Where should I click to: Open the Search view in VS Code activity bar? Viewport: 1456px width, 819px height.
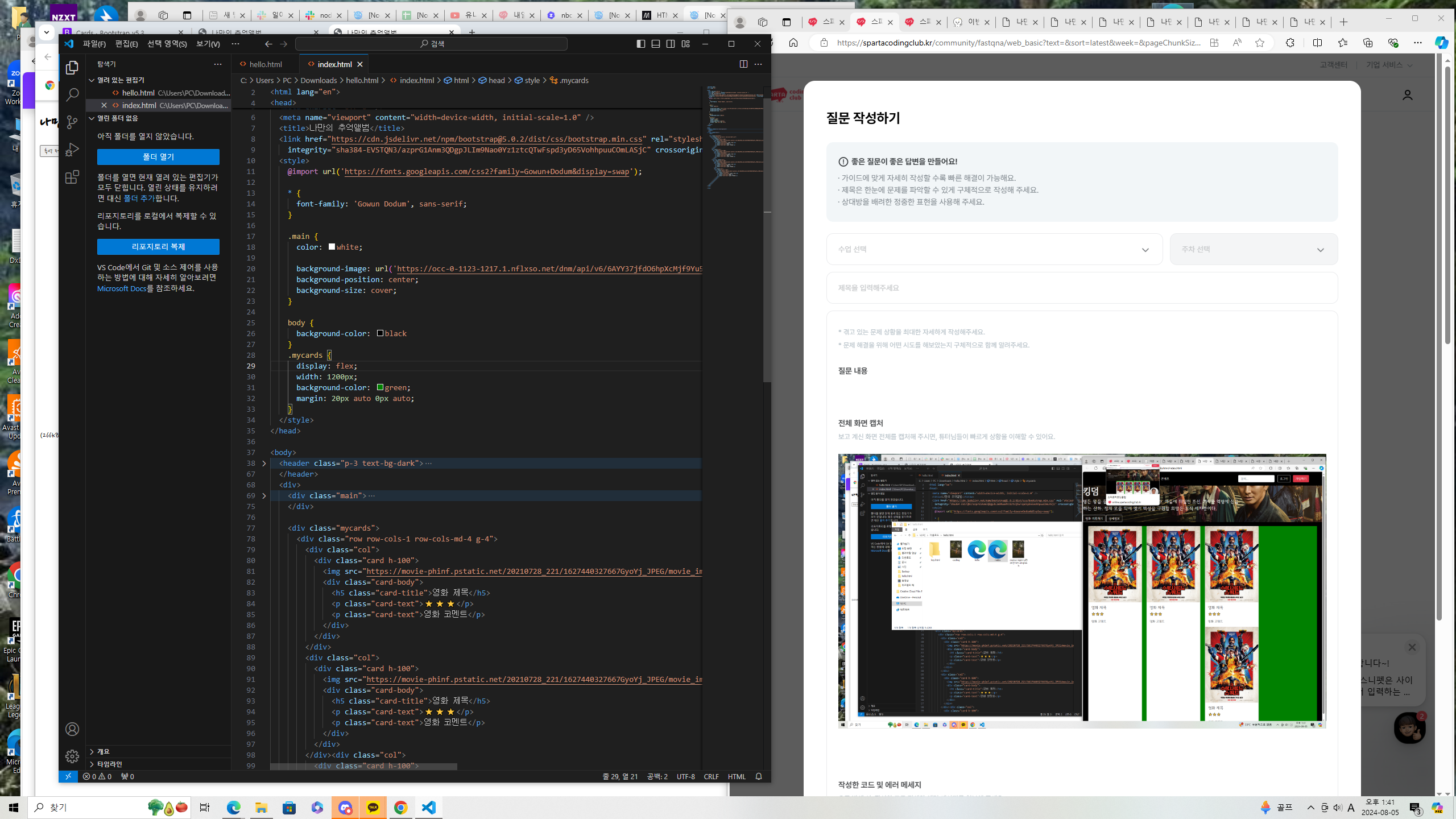pos(72,95)
